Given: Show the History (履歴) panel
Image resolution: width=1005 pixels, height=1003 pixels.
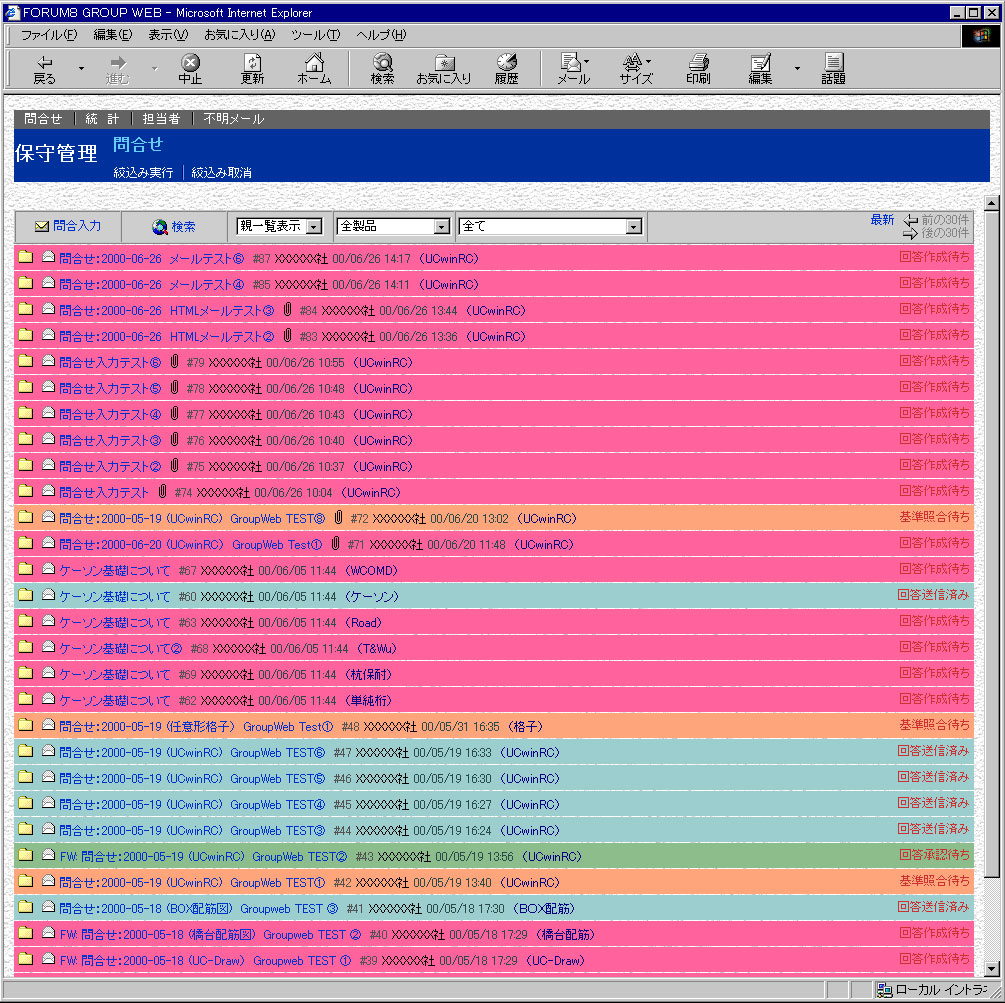Looking at the screenshot, I should click(506, 68).
